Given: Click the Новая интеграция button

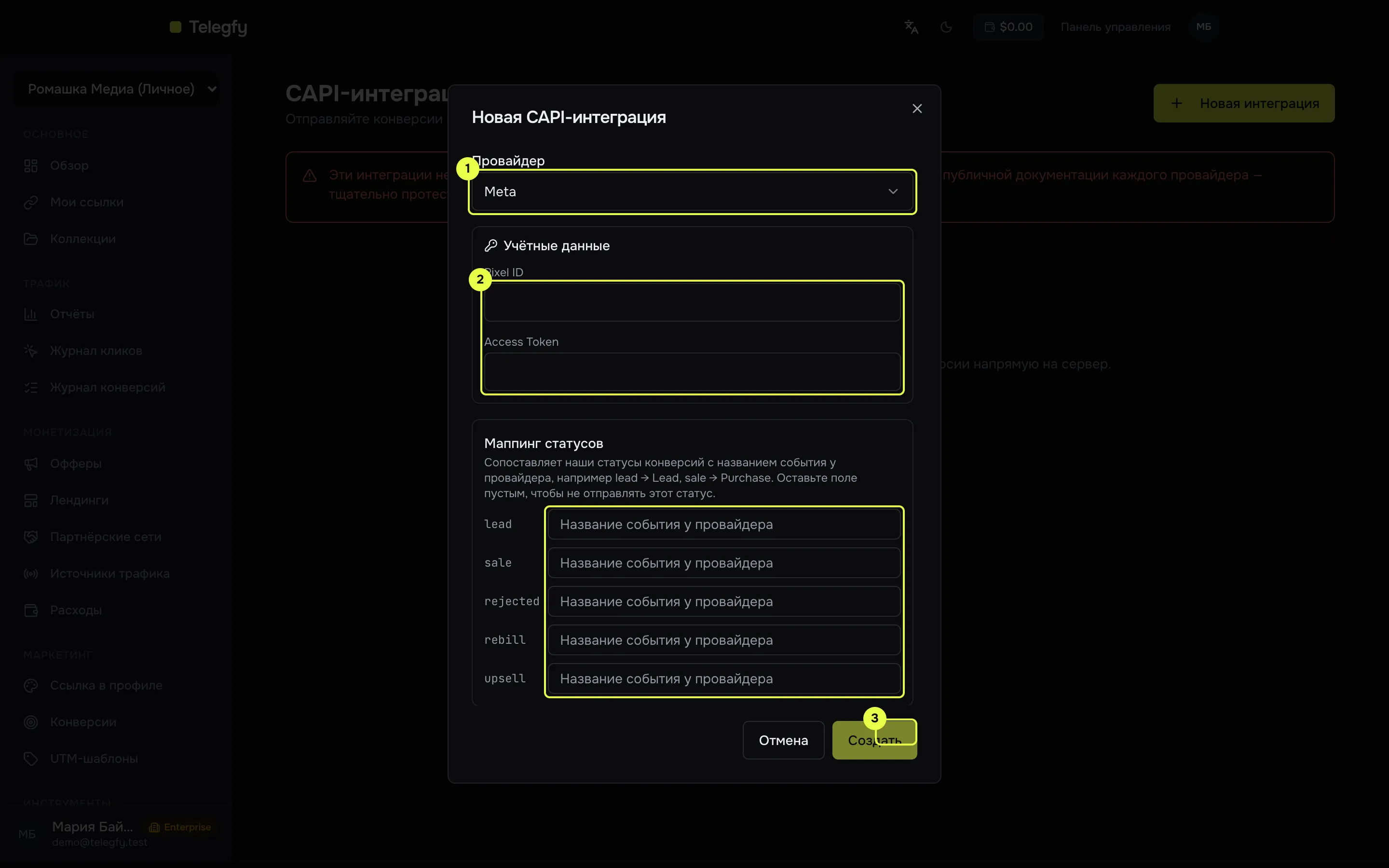Looking at the screenshot, I should [1244, 103].
